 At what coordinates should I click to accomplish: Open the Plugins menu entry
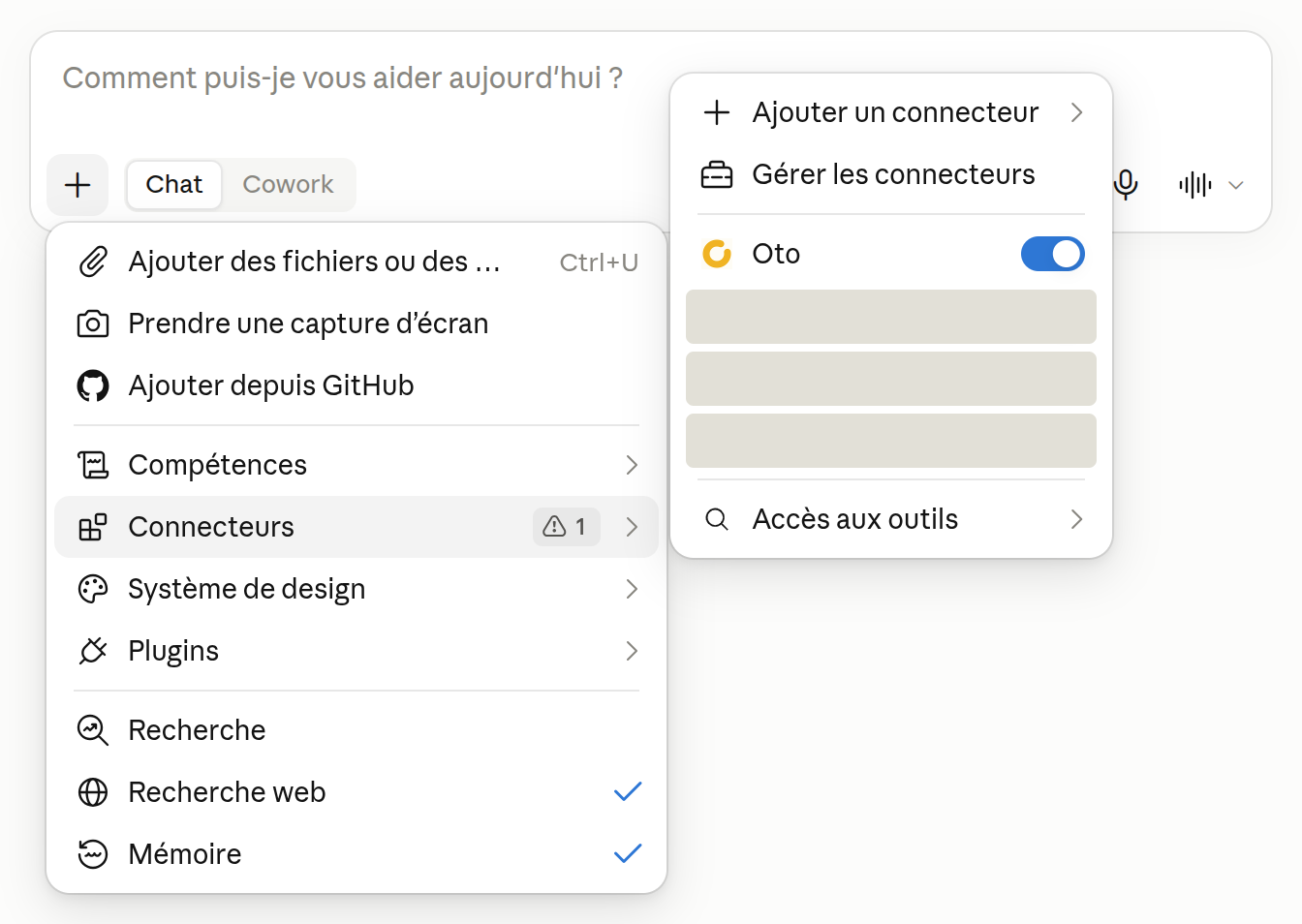point(356,651)
